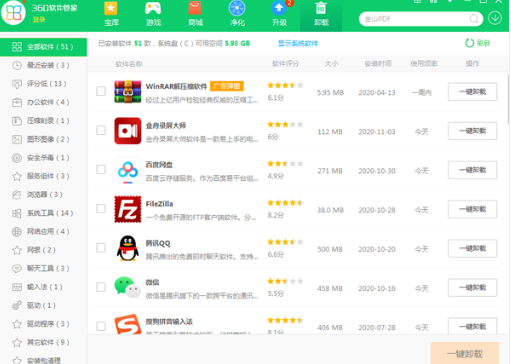This screenshot has height=364, width=511.
Task: Click the WinRAR application icon
Action: point(128,92)
